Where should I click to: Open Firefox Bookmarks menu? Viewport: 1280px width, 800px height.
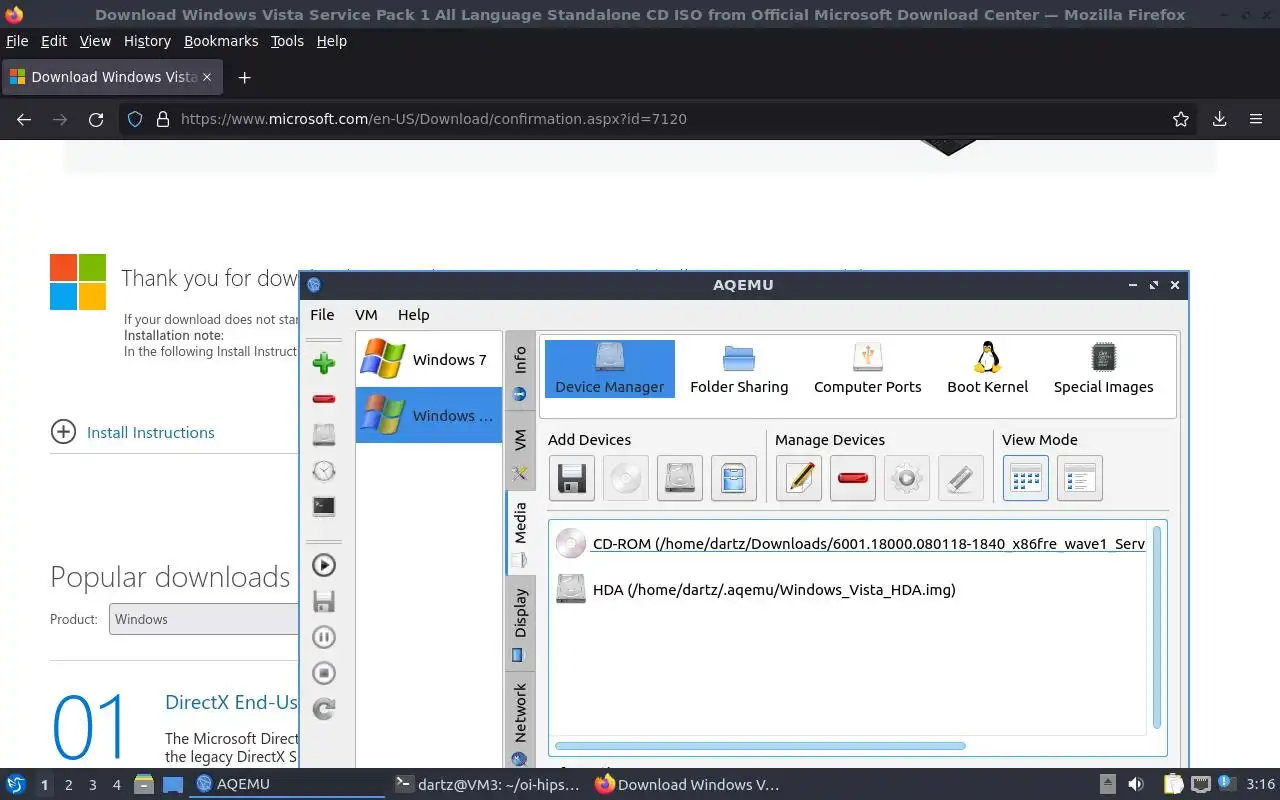coord(221,41)
